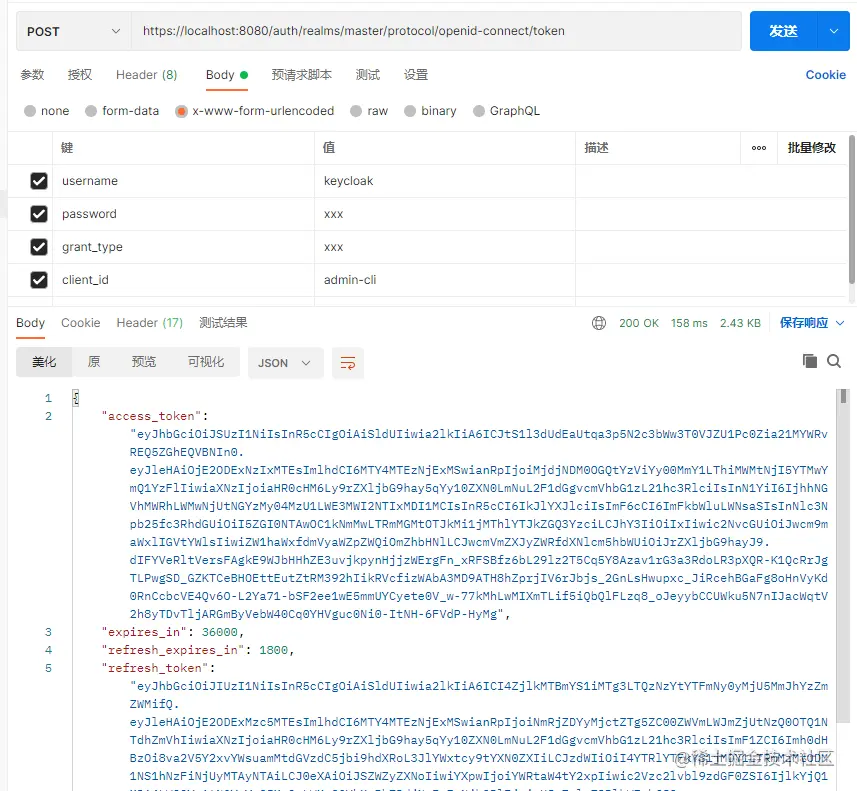Switch to request Header (8) tab

[146, 75]
